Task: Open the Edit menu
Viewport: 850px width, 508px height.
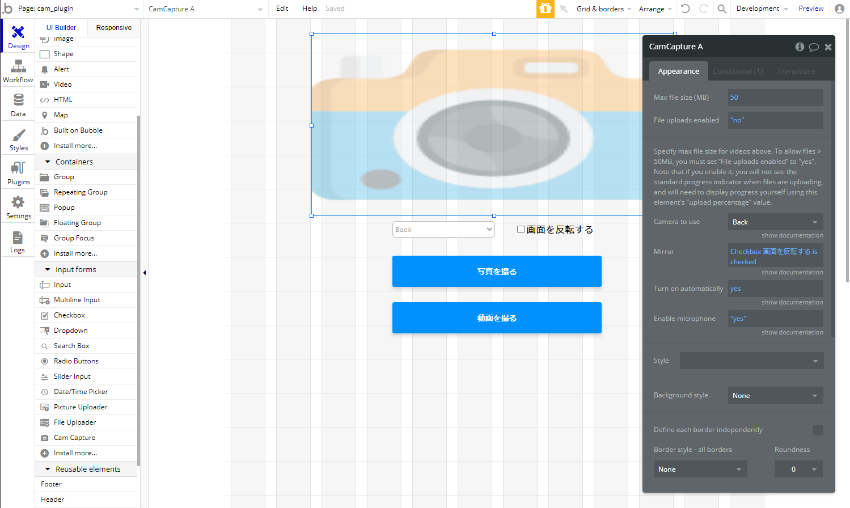Action: coord(282,9)
